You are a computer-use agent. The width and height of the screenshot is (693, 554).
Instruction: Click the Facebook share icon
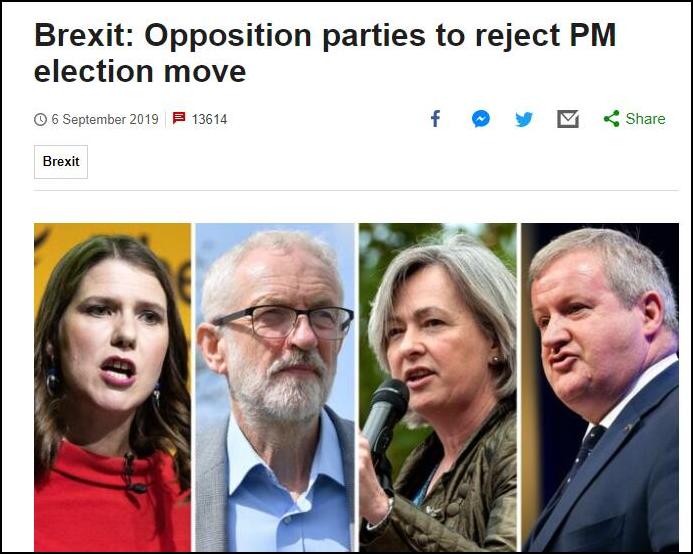(x=435, y=119)
